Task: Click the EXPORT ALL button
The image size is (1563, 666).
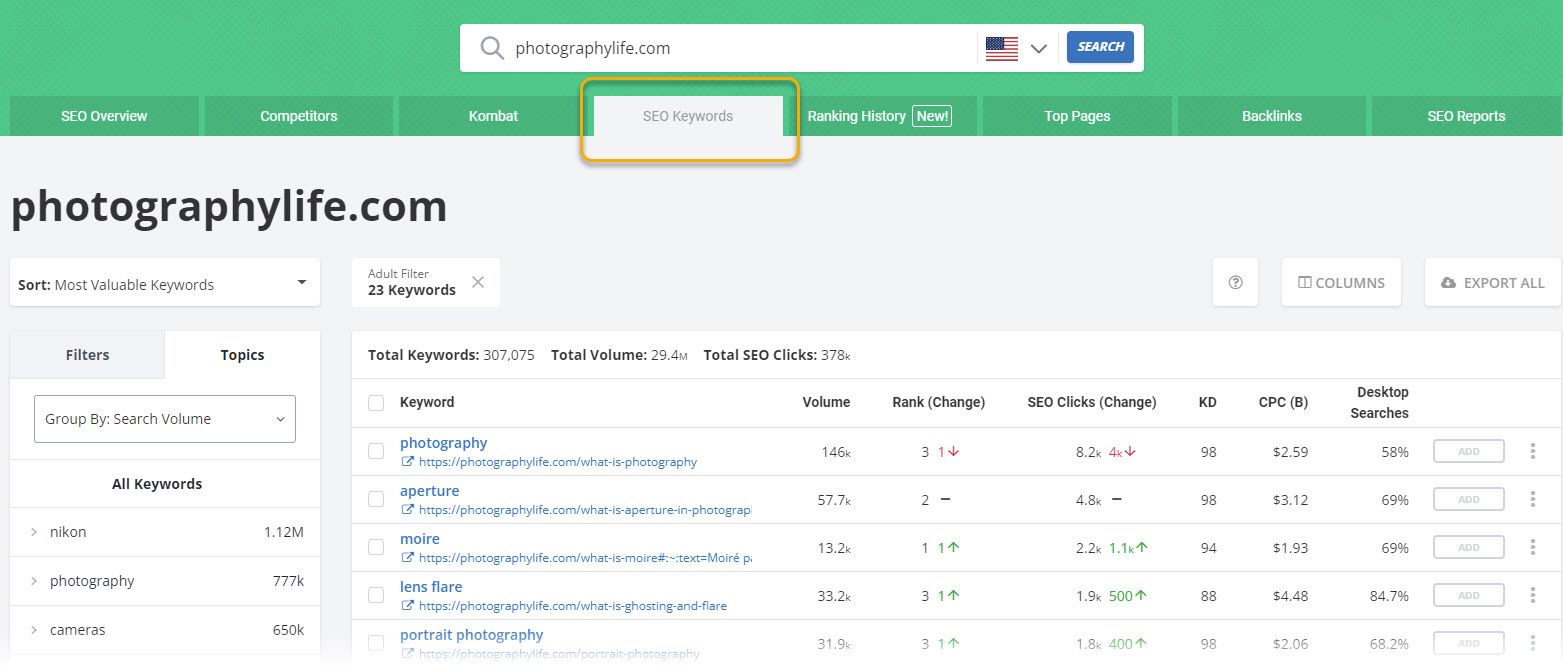Action: pyautogui.click(x=1492, y=282)
